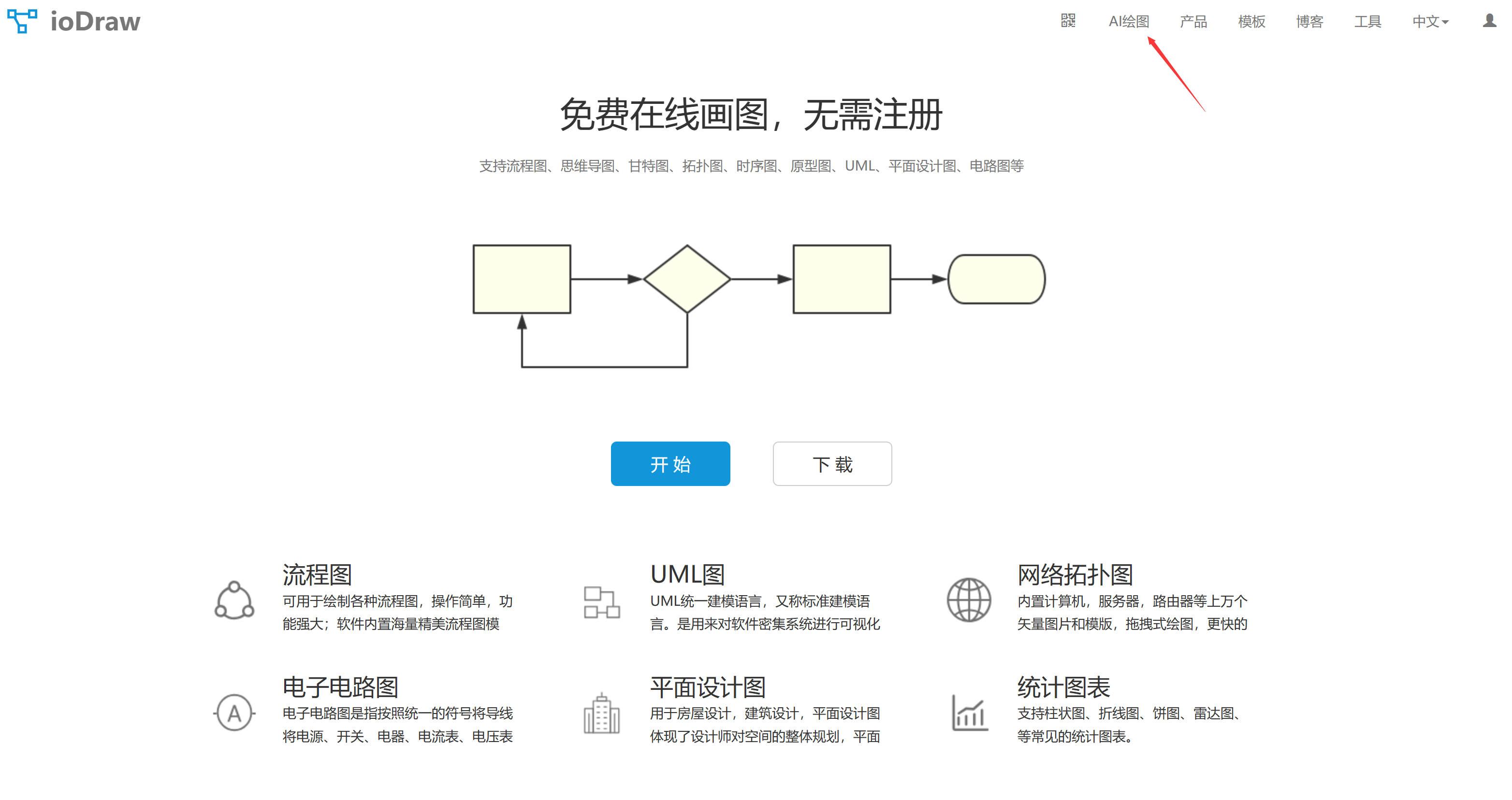Viewport: 1512px width, 800px height.
Task: Click the floor plan building icon
Action: [602, 714]
